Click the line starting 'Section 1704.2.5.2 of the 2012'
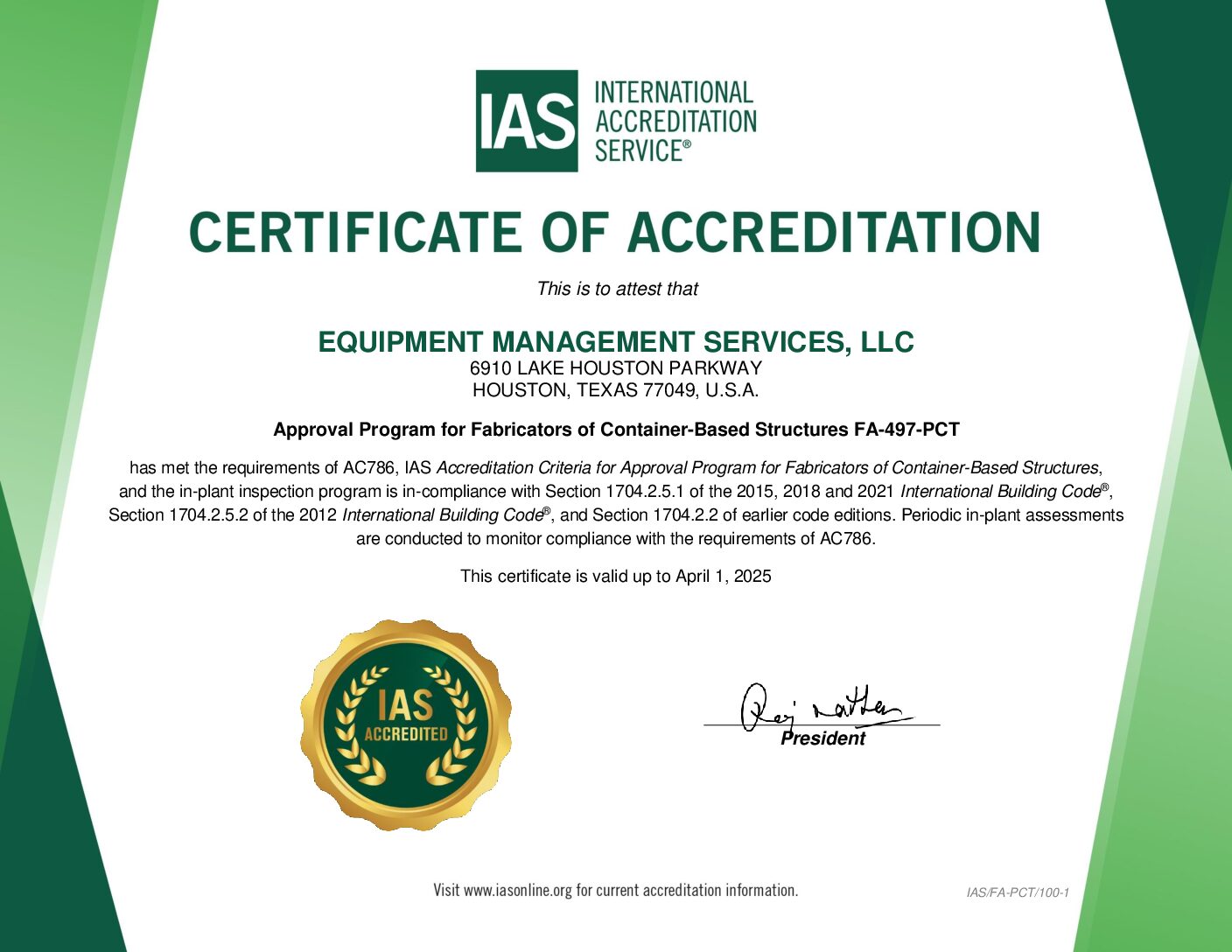This screenshot has width=1232, height=952. pyautogui.click(x=616, y=514)
